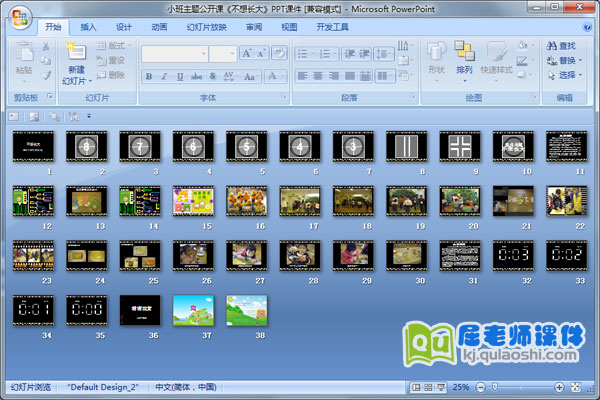Toggle Italic formatting
This screenshot has height=400, width=600.
164,77
